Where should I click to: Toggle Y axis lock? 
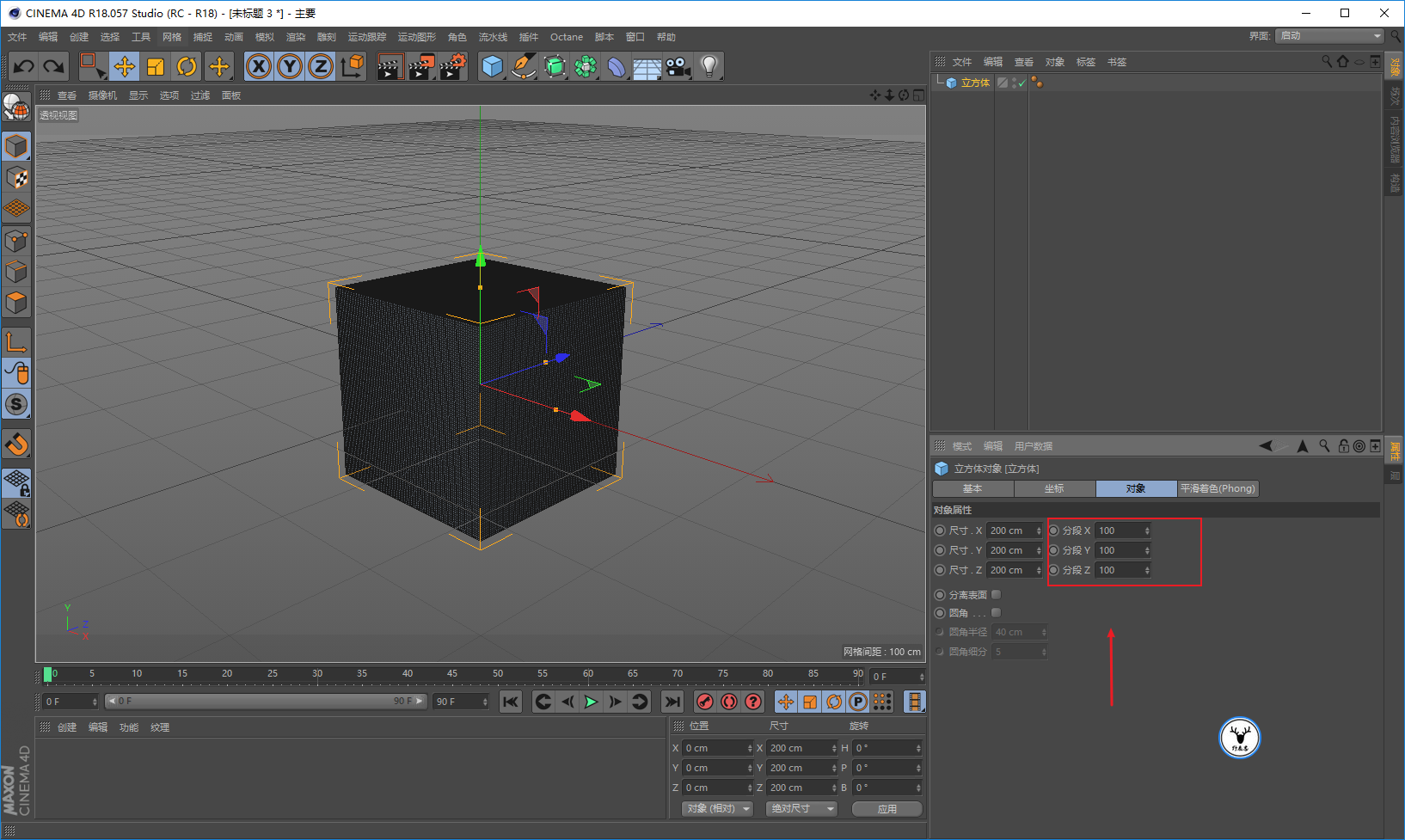point(290,66)
